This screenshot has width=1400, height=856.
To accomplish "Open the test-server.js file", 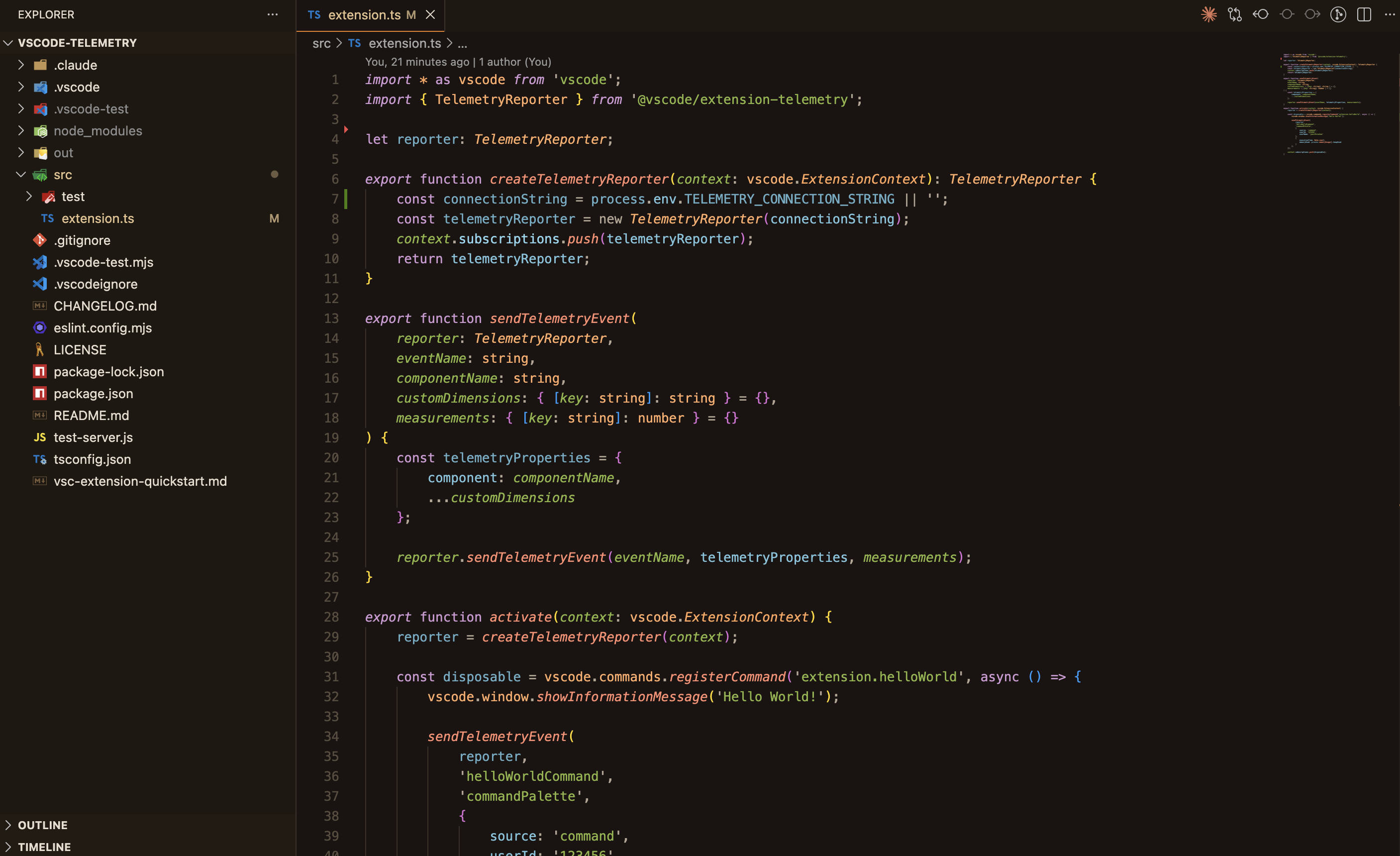I will click(93, 437).
